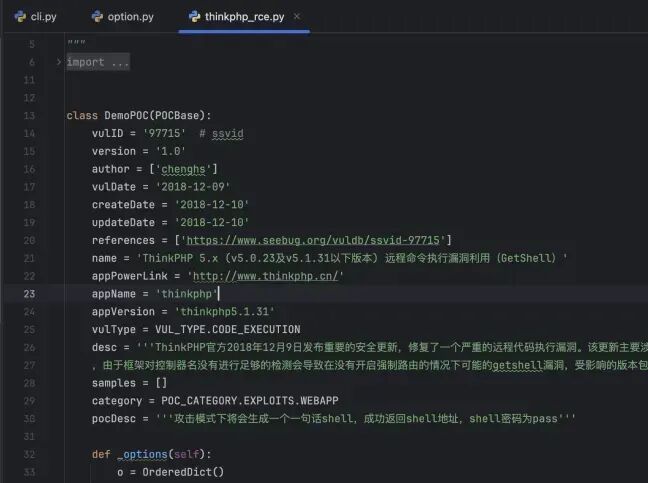Click the vulID value '97715'
The image size is (648, 483).
(164, 133)
